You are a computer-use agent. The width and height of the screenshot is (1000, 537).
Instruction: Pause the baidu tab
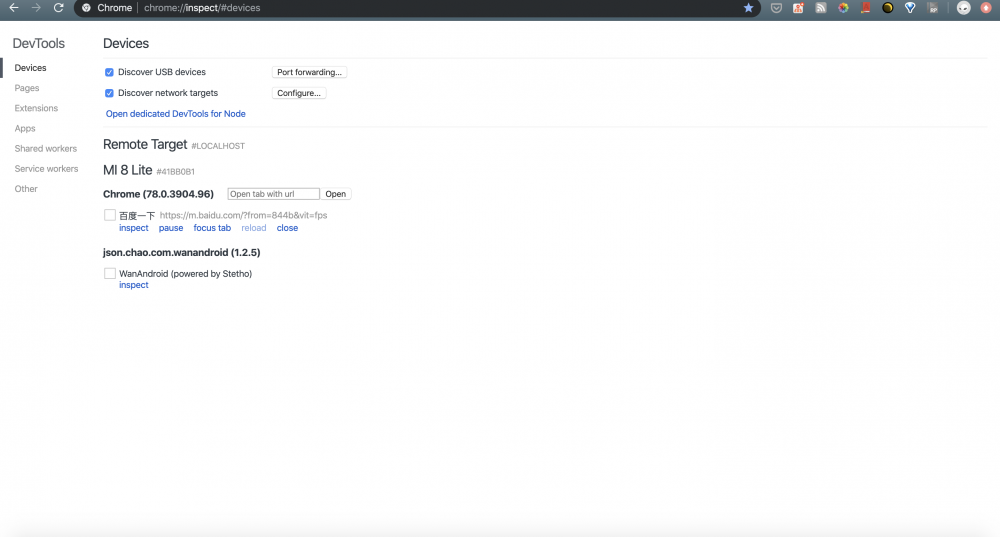point(171,228)
